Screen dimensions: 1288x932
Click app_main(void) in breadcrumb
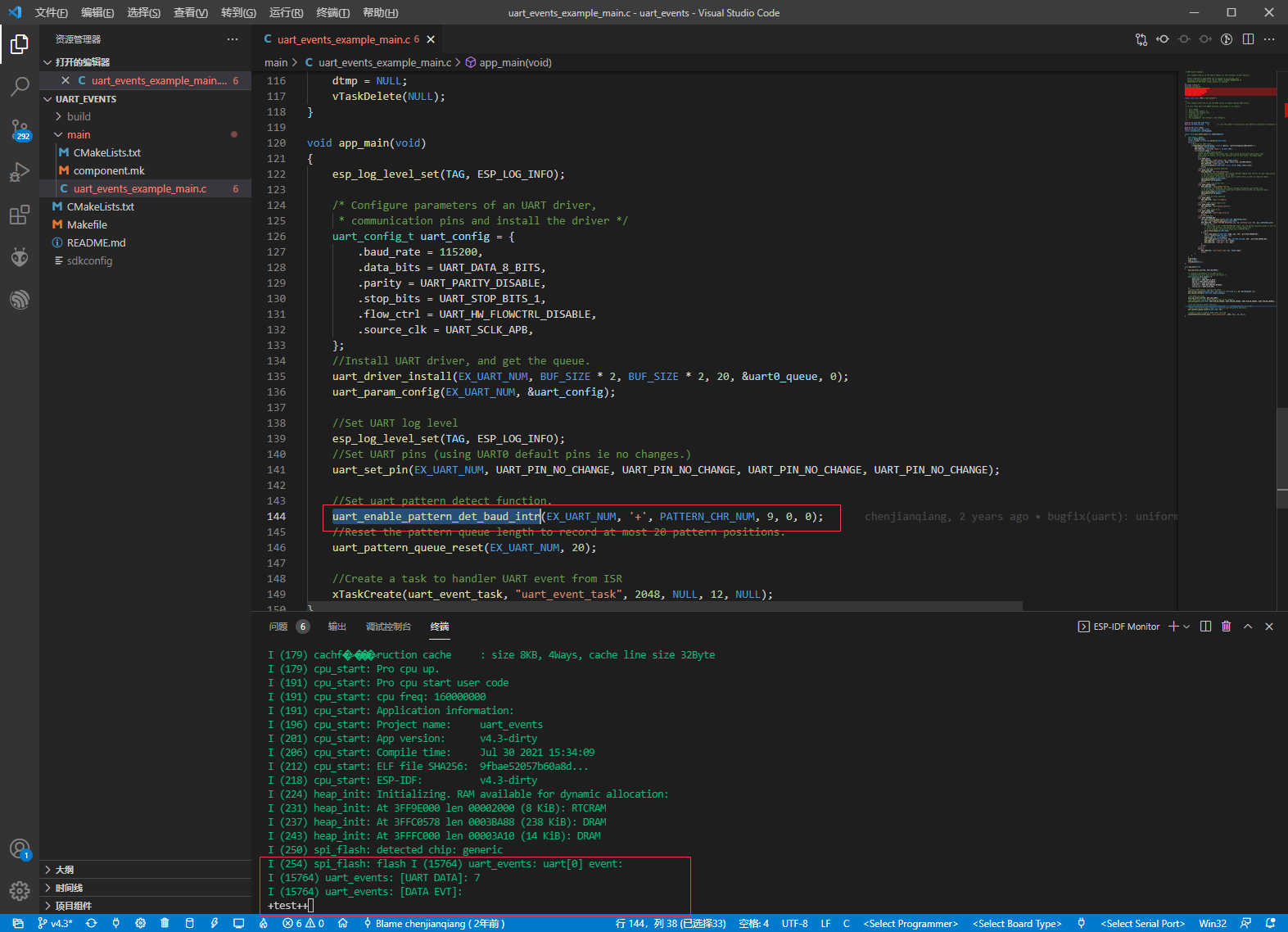click(x=508, y=62)
